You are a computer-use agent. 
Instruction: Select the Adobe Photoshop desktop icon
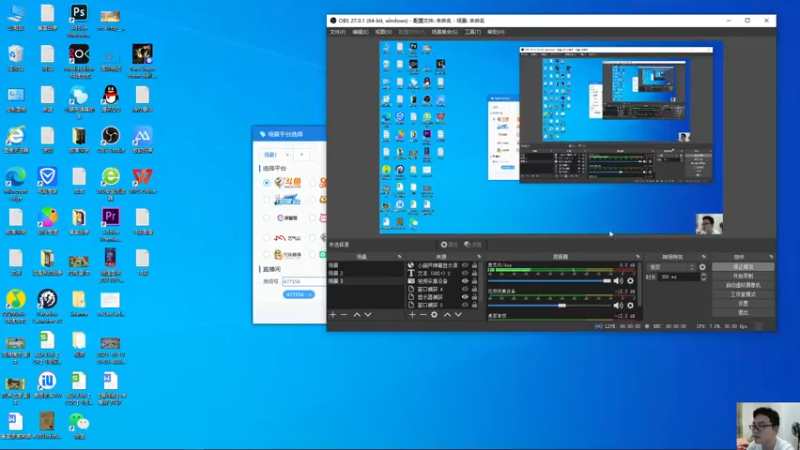(79, 20)
